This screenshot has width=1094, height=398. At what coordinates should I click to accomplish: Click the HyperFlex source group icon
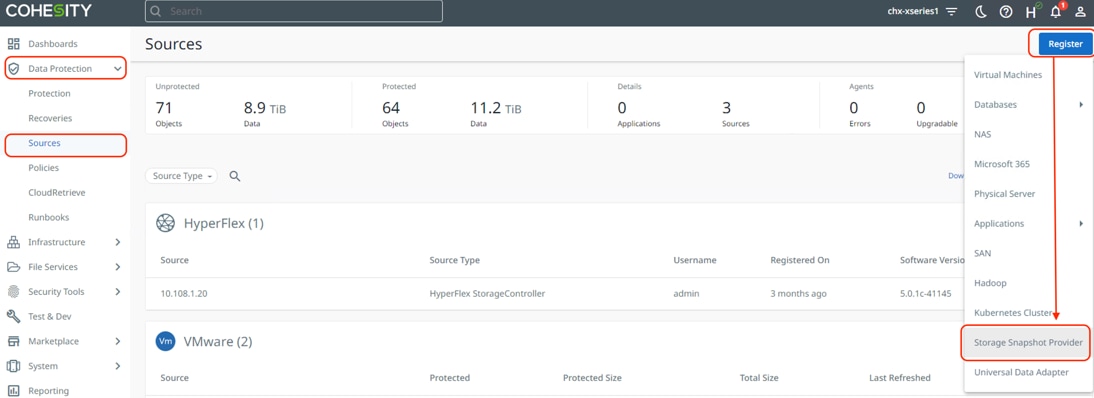165,223
